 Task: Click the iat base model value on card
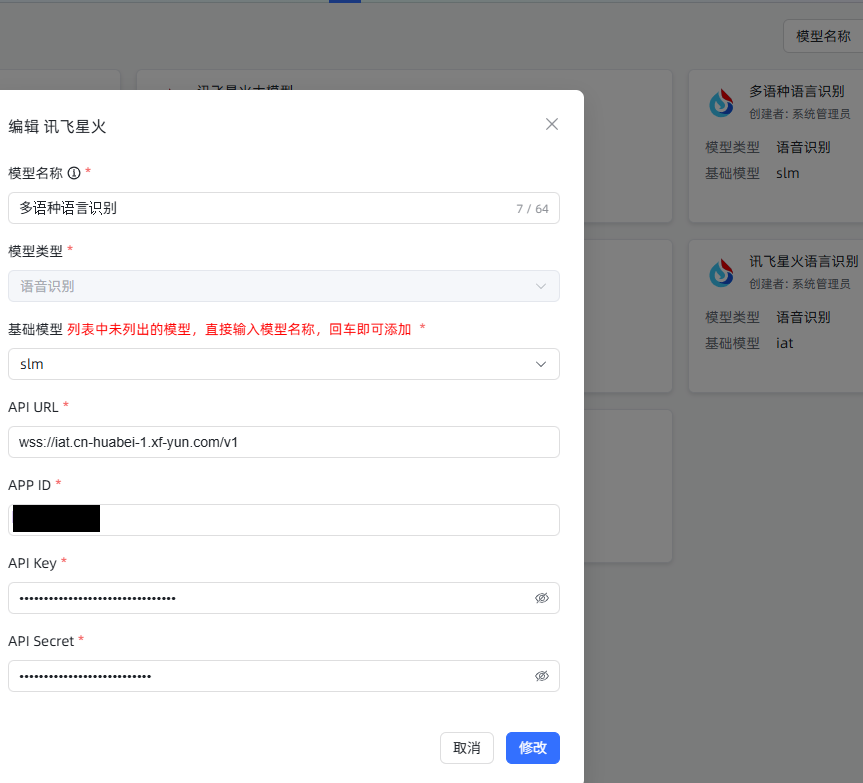pyautogui.click(x=785, y=343)
